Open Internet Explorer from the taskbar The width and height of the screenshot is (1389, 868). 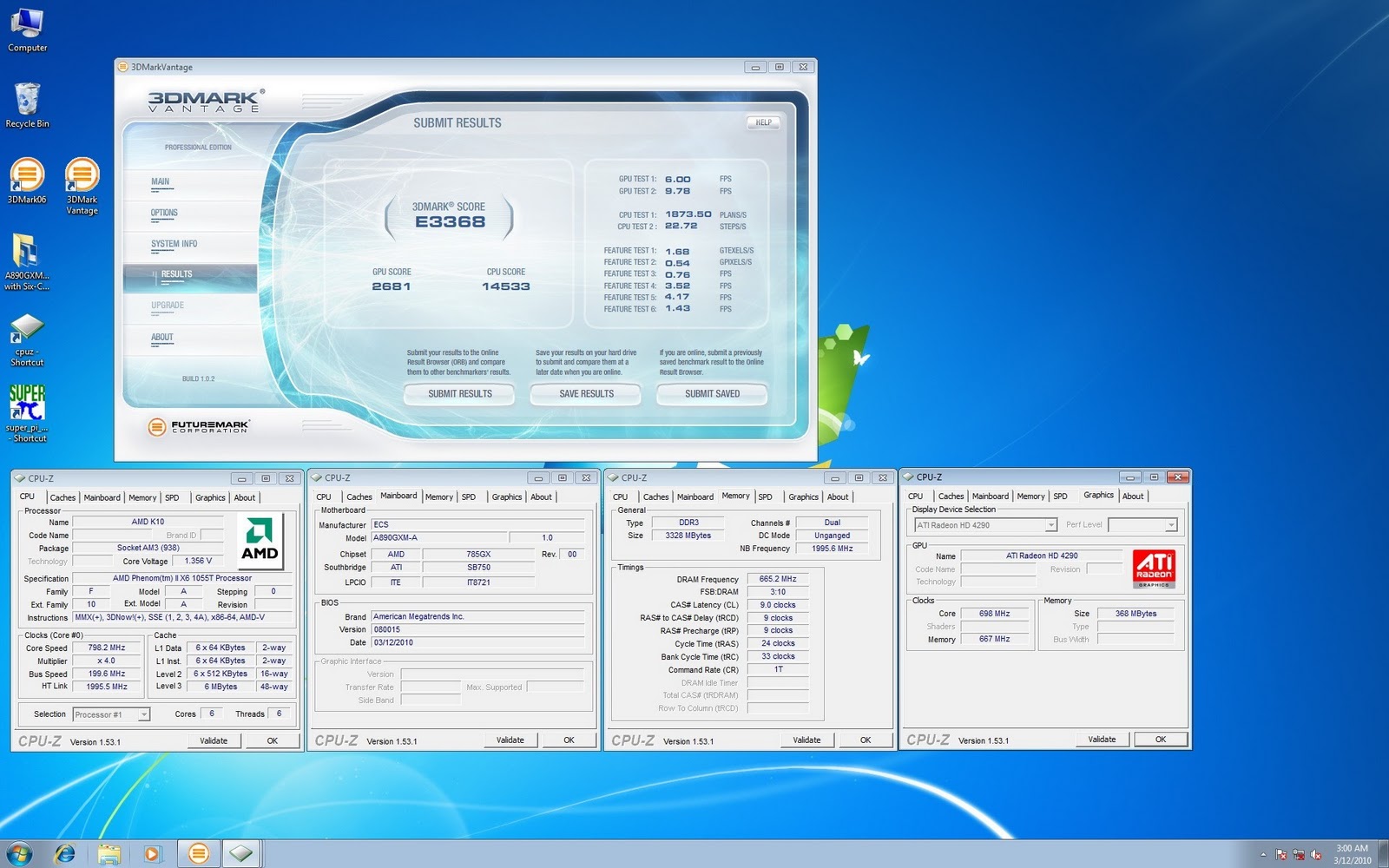[x=64, y=854]
